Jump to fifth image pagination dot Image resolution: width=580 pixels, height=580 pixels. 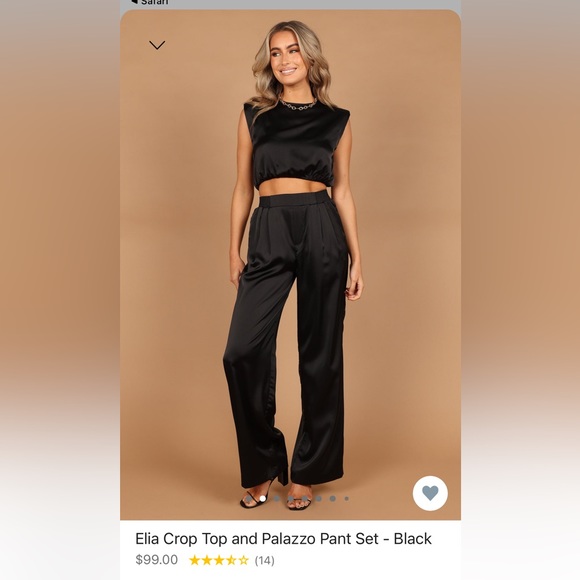click(305, 499)
